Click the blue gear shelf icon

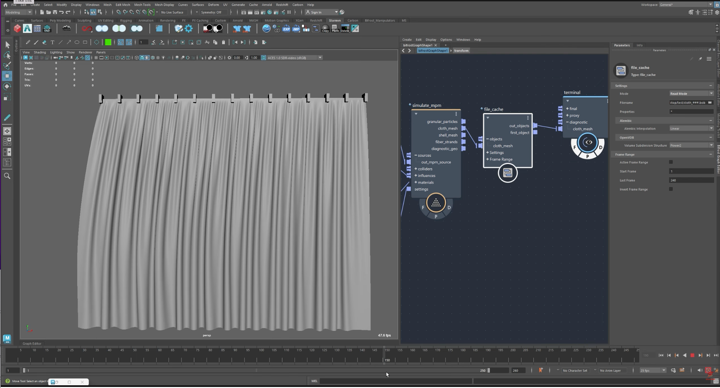tap(189, 28)
